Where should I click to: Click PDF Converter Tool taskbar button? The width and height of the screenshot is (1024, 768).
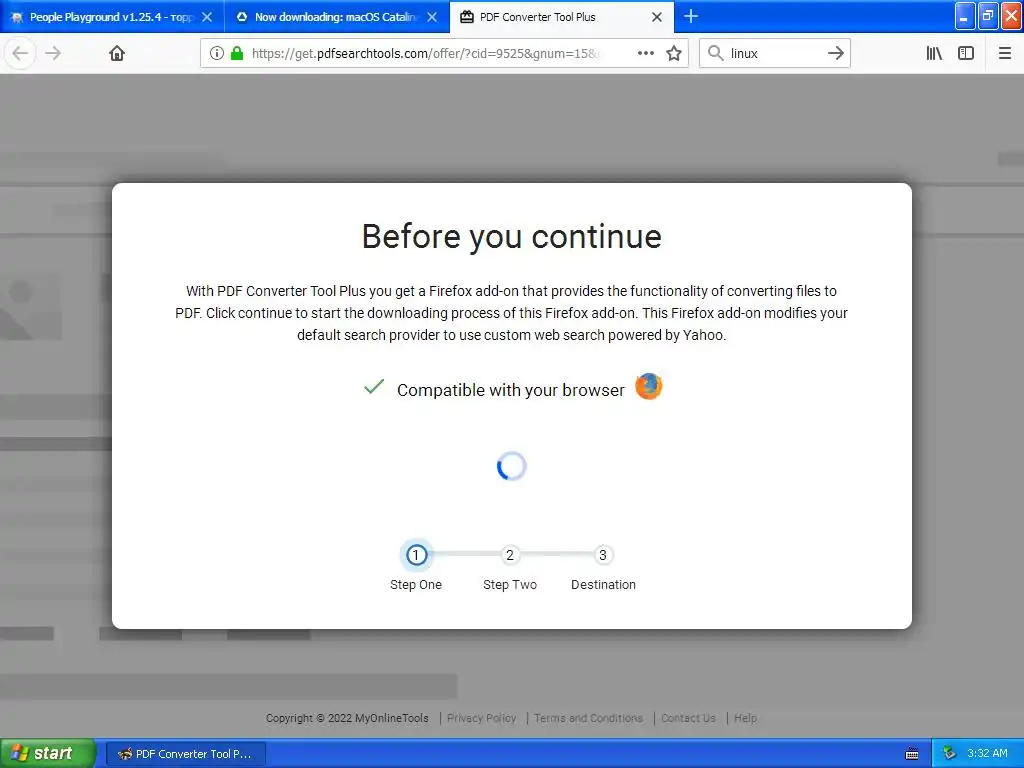(x=185, y=754)
